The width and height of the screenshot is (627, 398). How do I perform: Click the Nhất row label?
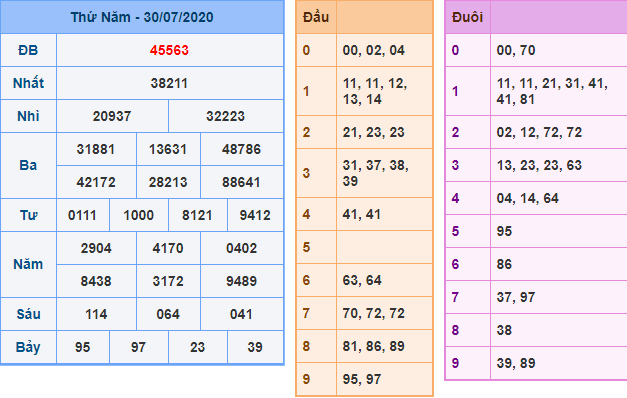28,83
